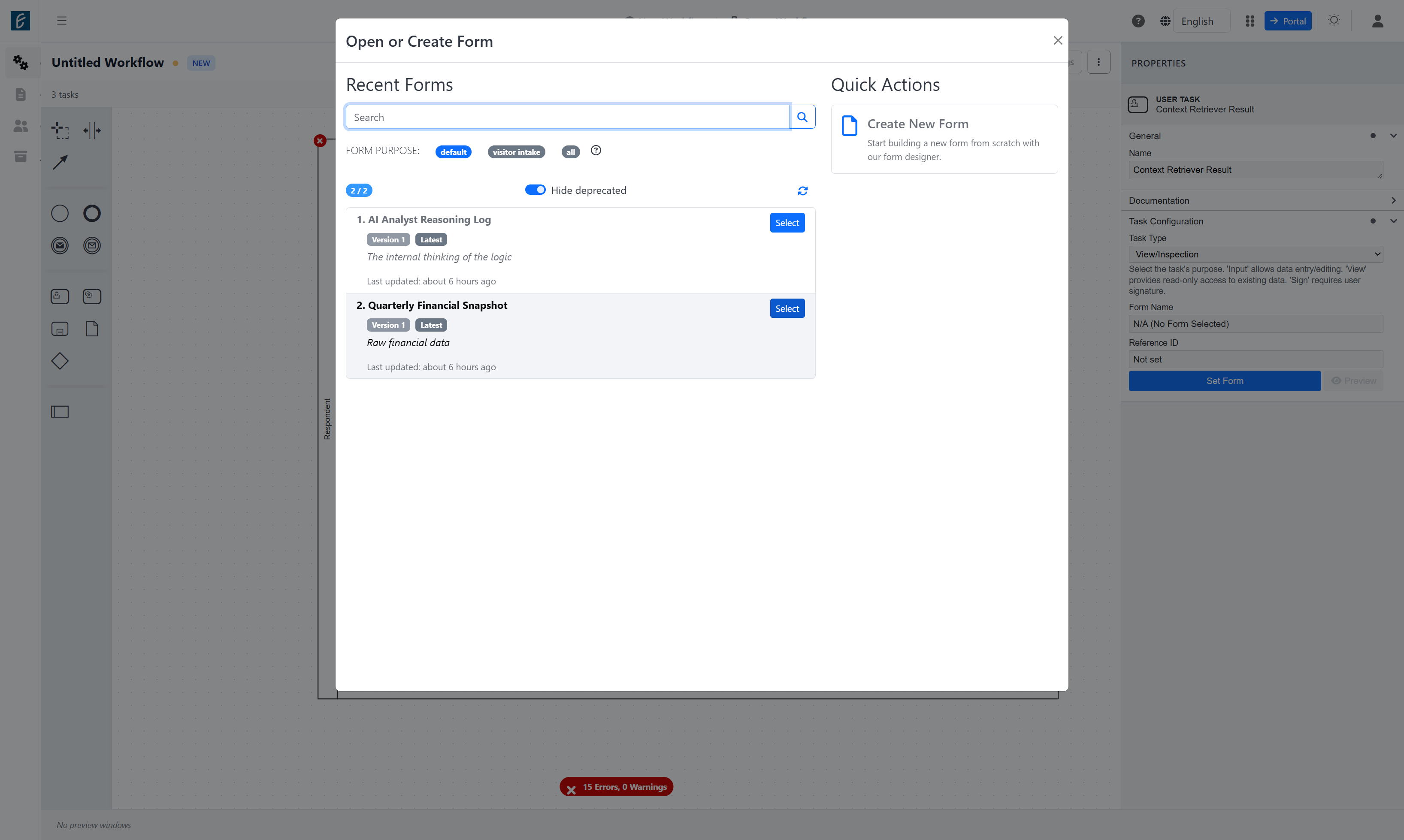Collapse the General section
The width and height of the screenshot is (1404, 840).
1393,136
